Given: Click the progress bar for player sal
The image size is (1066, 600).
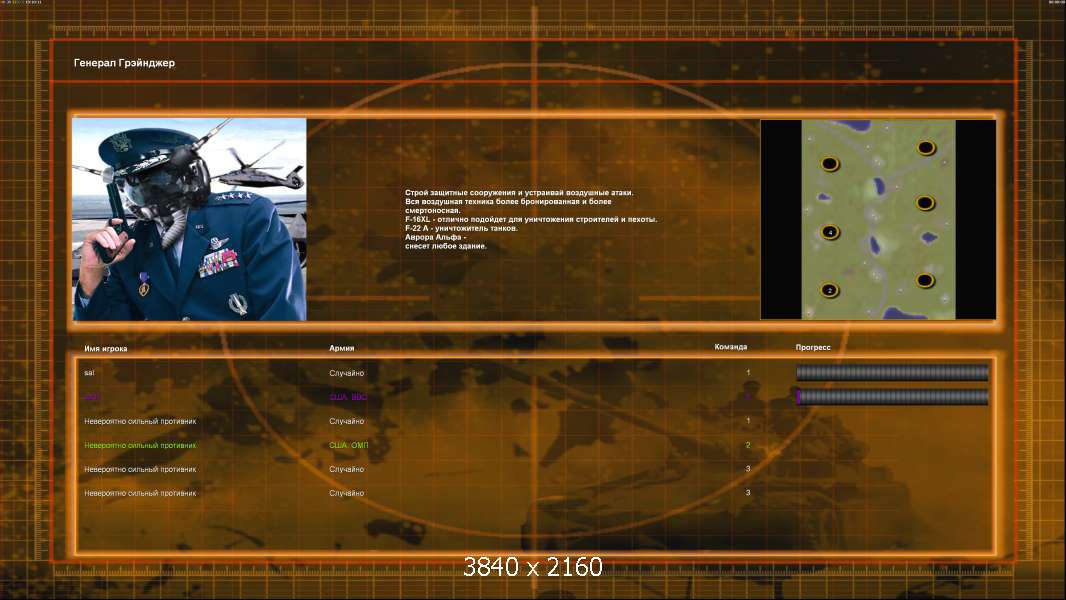Looking at the screenshot, I should (892, 372).
